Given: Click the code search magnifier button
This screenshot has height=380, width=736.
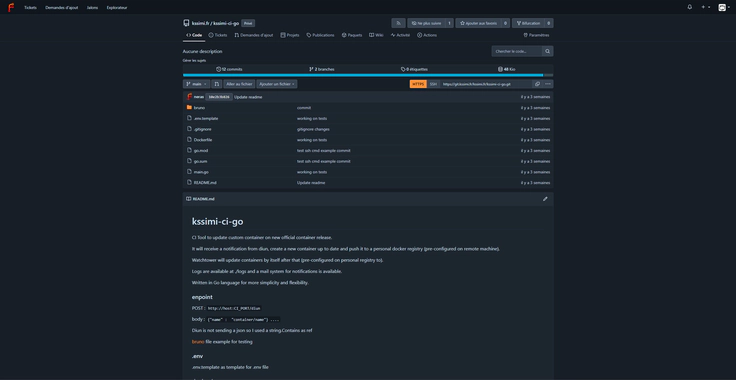Looking at the screenshot, I should coord(548,51).
